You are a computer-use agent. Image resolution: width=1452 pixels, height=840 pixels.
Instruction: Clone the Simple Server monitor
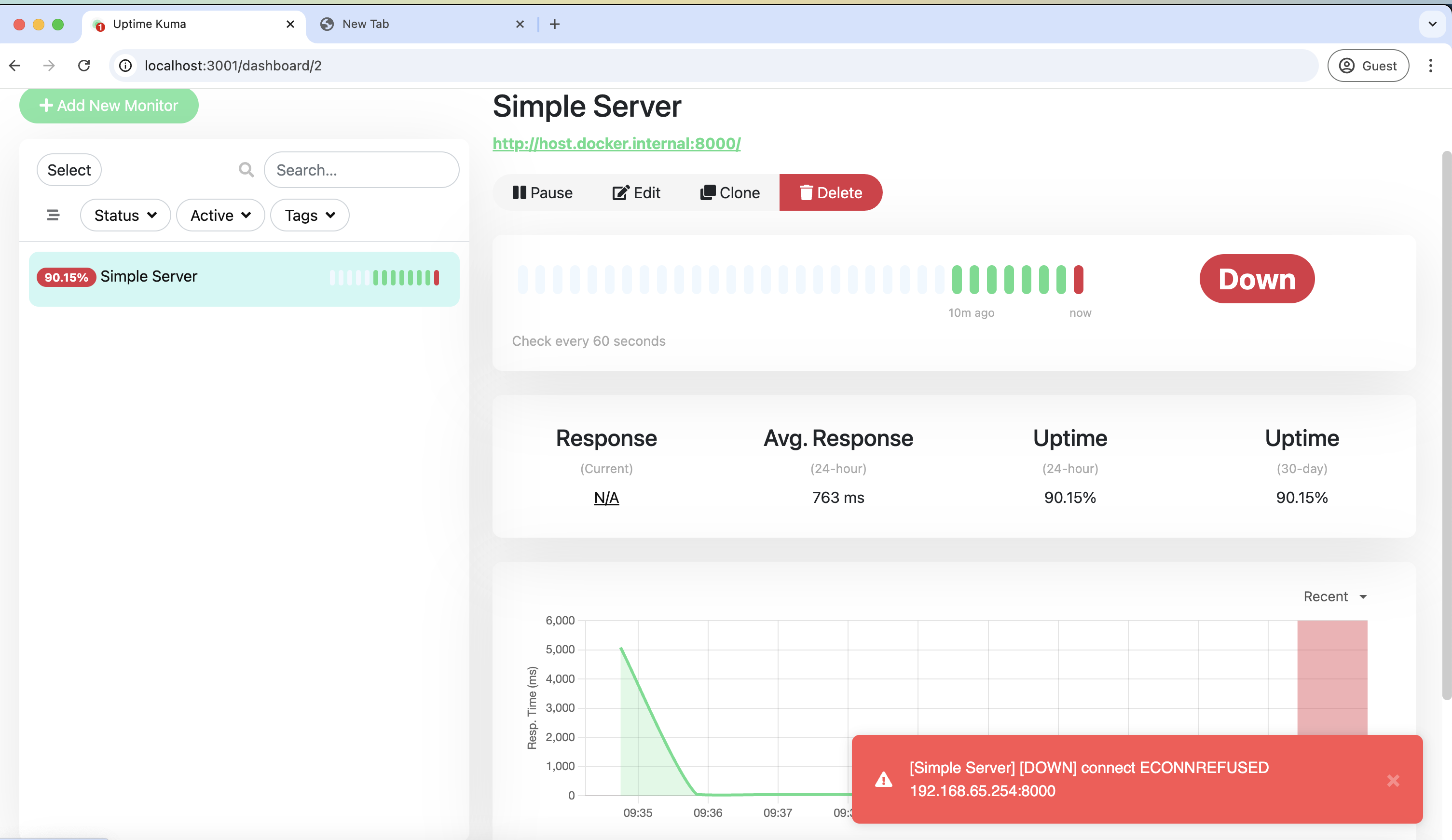[729, 192]
